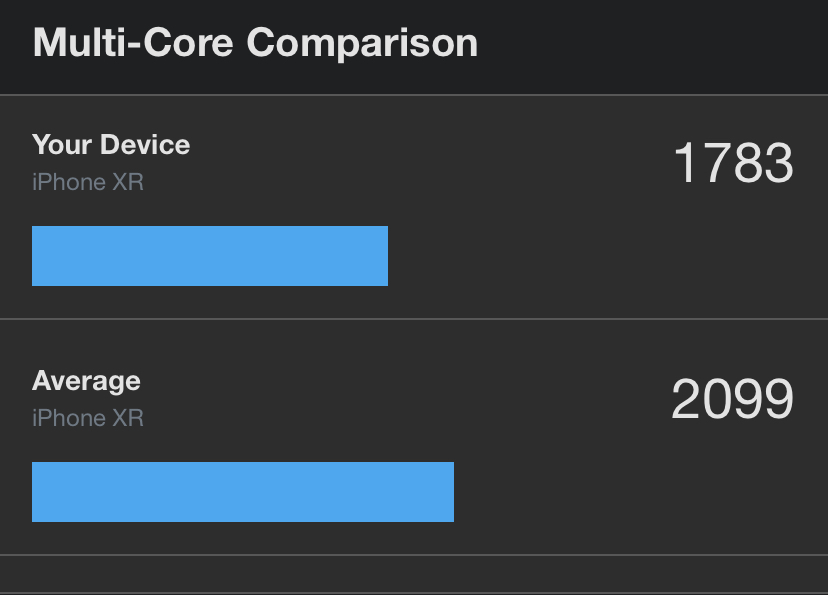Click empty space right of Average bar

[x=640, y=492]
